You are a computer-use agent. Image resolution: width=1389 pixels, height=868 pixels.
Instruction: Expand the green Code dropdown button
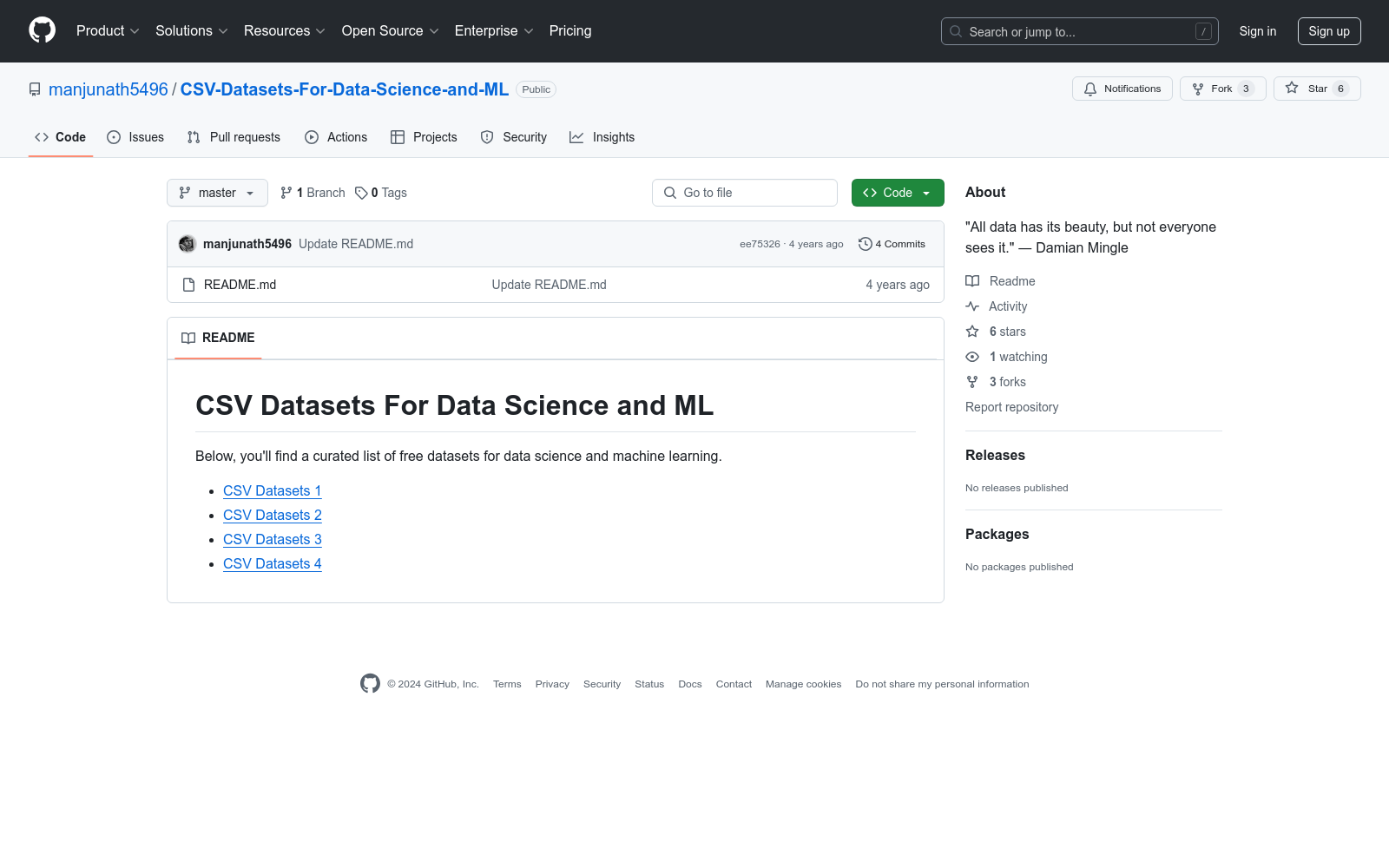pyautogui.click(x=898, y=193)
